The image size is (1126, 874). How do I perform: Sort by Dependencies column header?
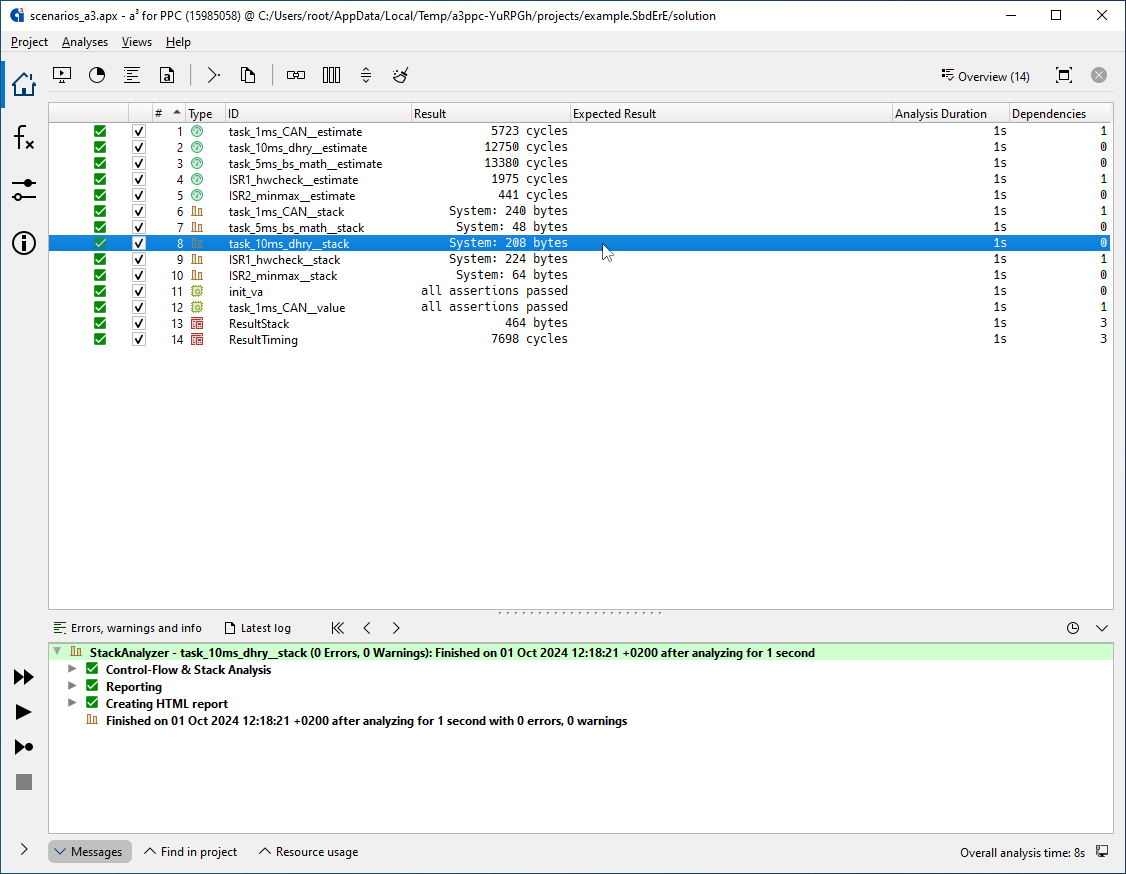pyautogui.click(x=1060, y=113)
